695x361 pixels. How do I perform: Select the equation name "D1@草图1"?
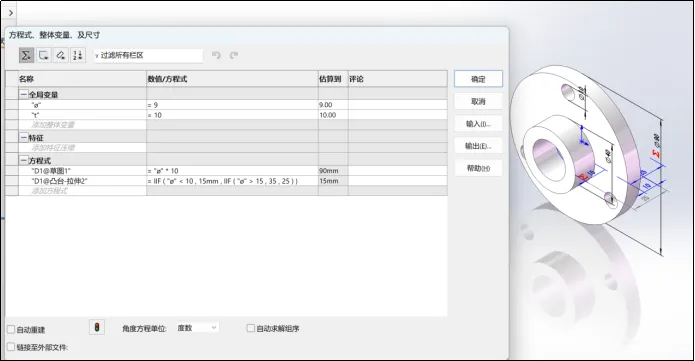tap(82, 171)
